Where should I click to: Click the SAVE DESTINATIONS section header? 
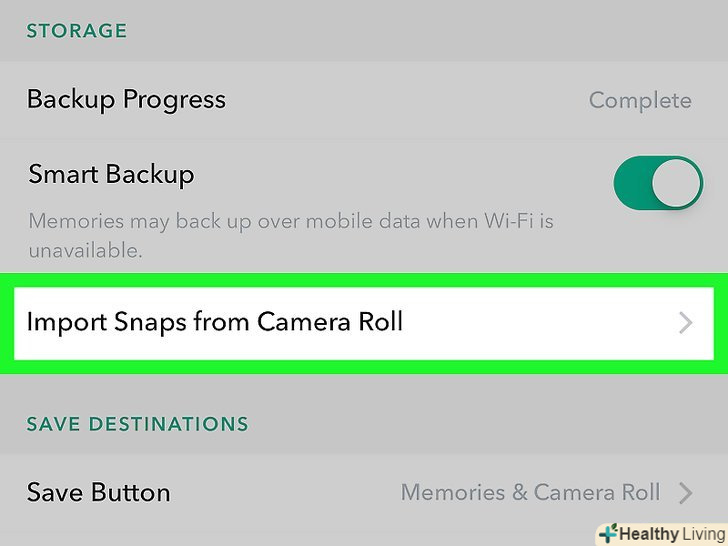[137, 424]
